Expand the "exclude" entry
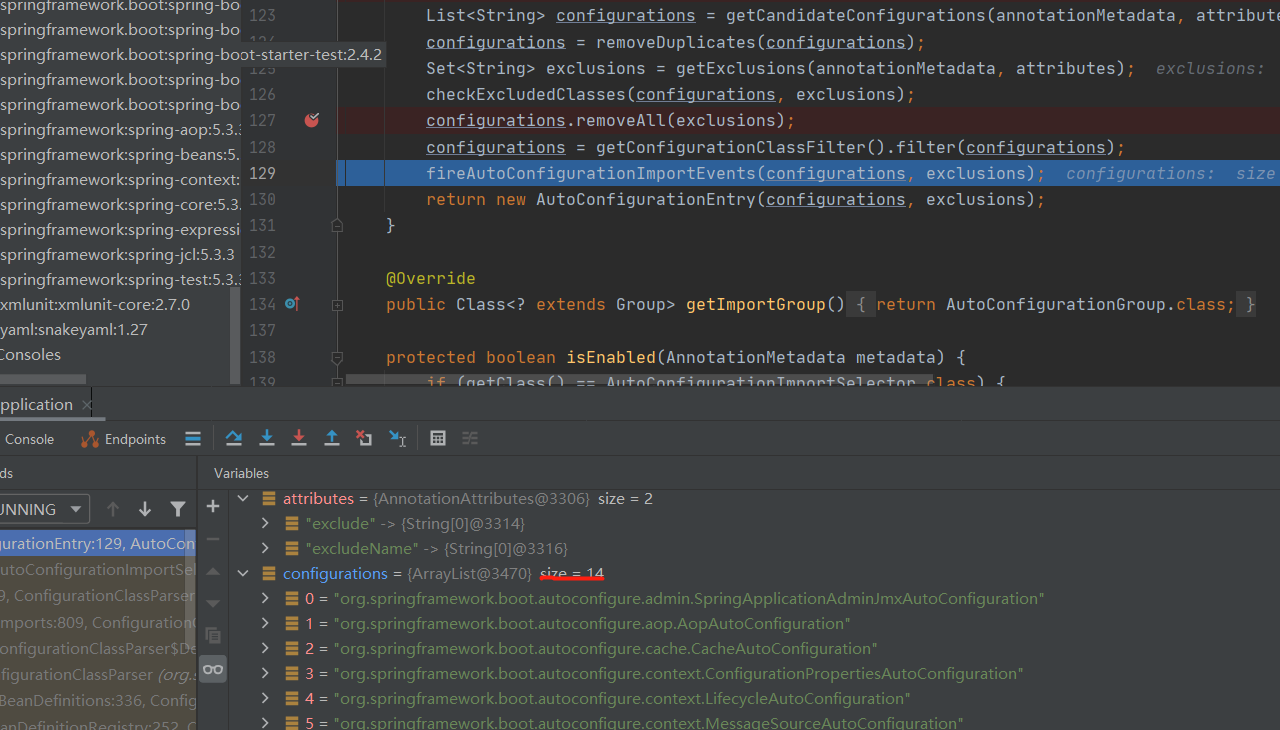This screenshot has height=730, width=1280. [x=265, y=523]
